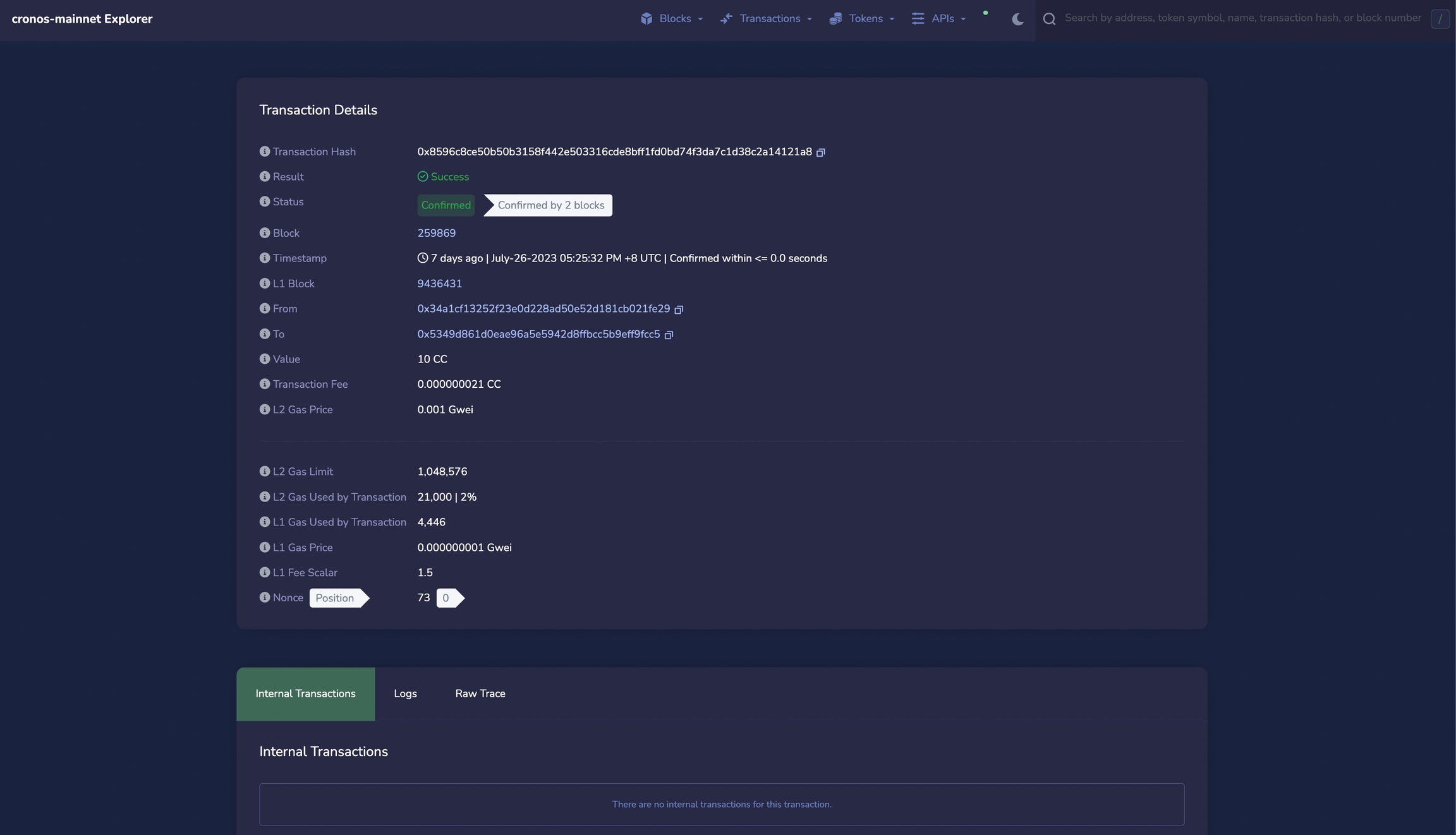Screen dimensions: 1456x835
Task: Focus the search input field
Action: coord(1232,18)
